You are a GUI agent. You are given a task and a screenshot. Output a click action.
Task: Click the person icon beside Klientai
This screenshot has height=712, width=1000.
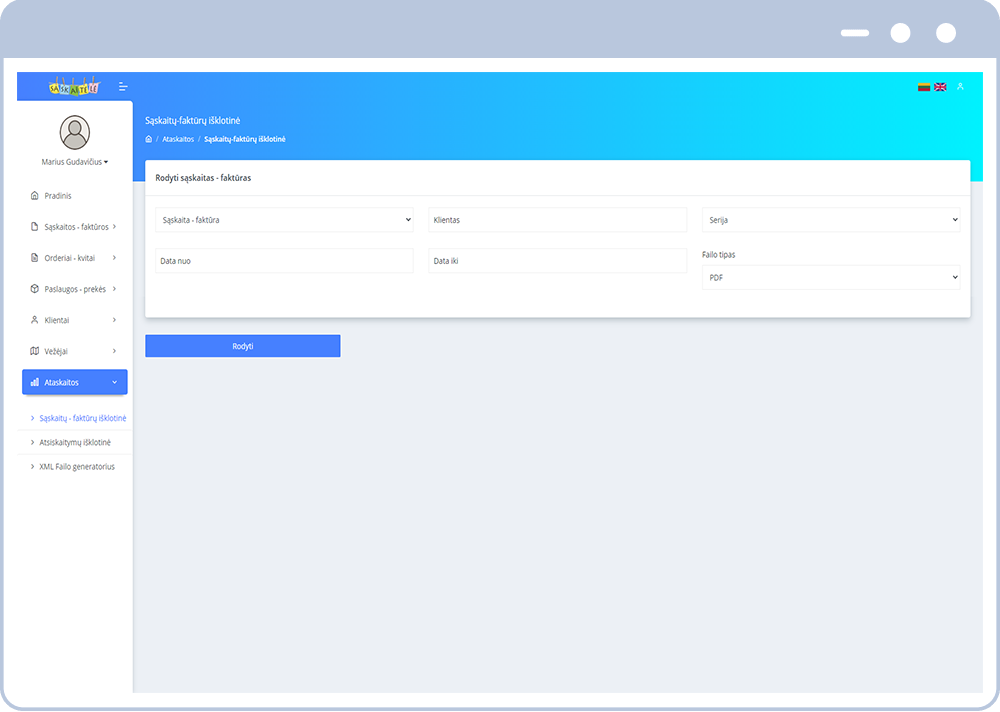click(x=34, y=320)
